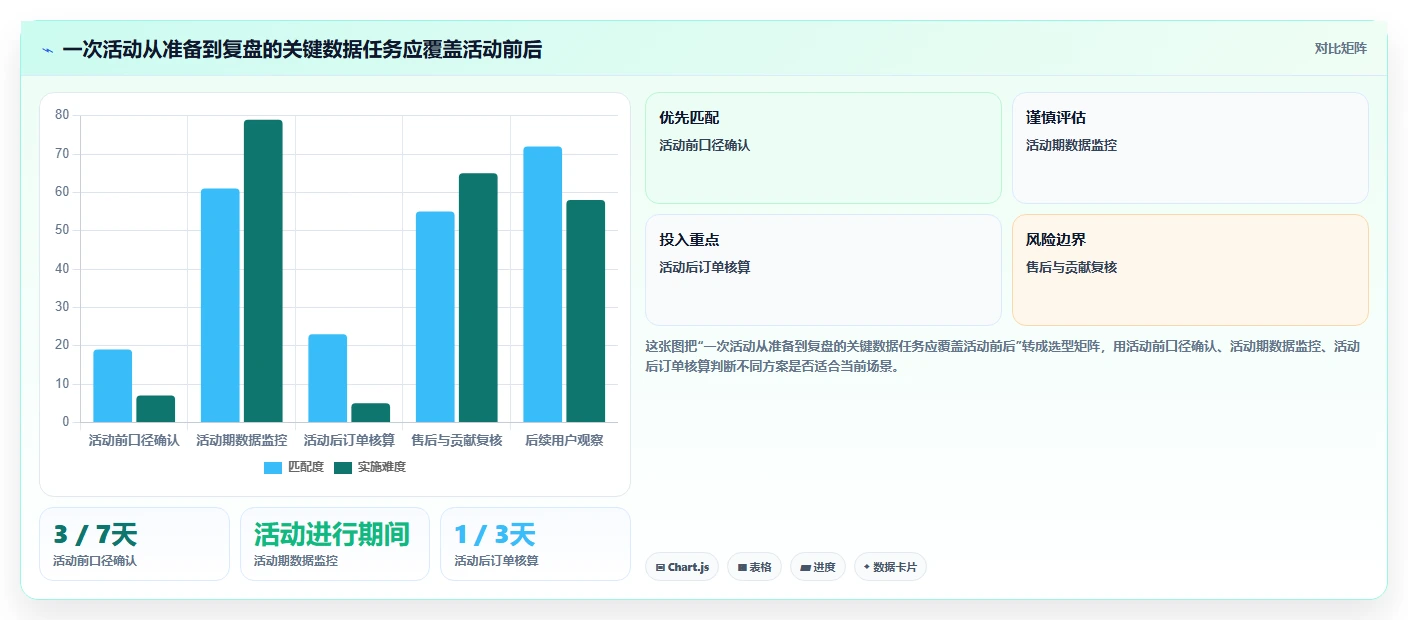This screenshot has width=1408, height=620.
Task: Click 售后与贡献复核 text in 风险边界 card
Action: (x=1071, y=268)
